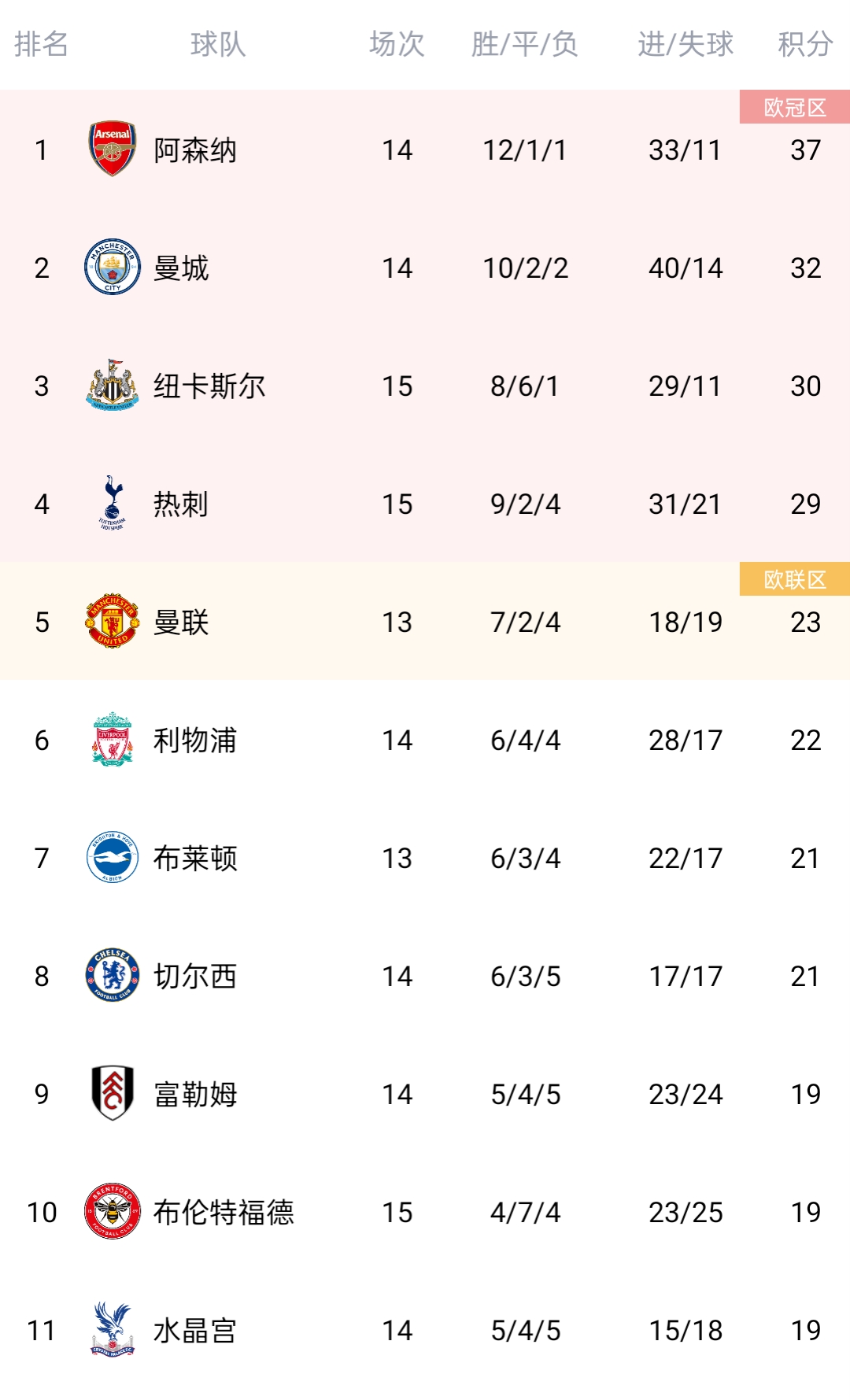Image resolution: width=850 pixels, height=1400 pixels.
Task: Sort by the 积分 column header
Action: [x=805, y=44]
